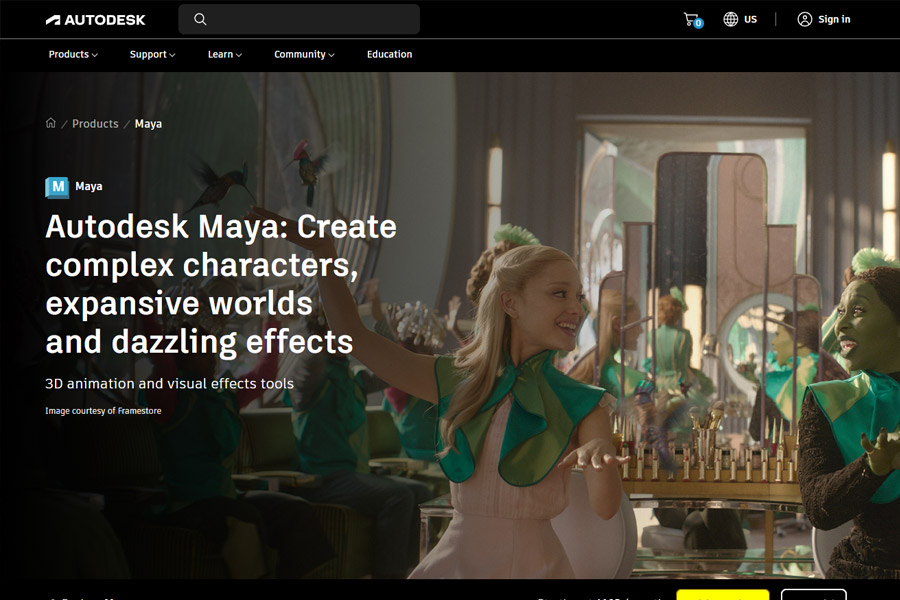Click the home breadcrumb icon
Viewport: 900px width, 600px height.
click(51, 123)
